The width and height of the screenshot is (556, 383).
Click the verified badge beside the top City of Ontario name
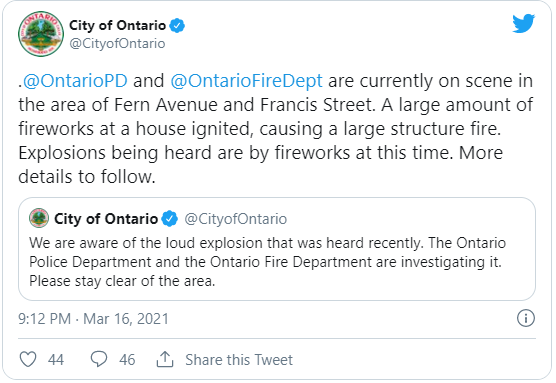(x=177, y=26)
